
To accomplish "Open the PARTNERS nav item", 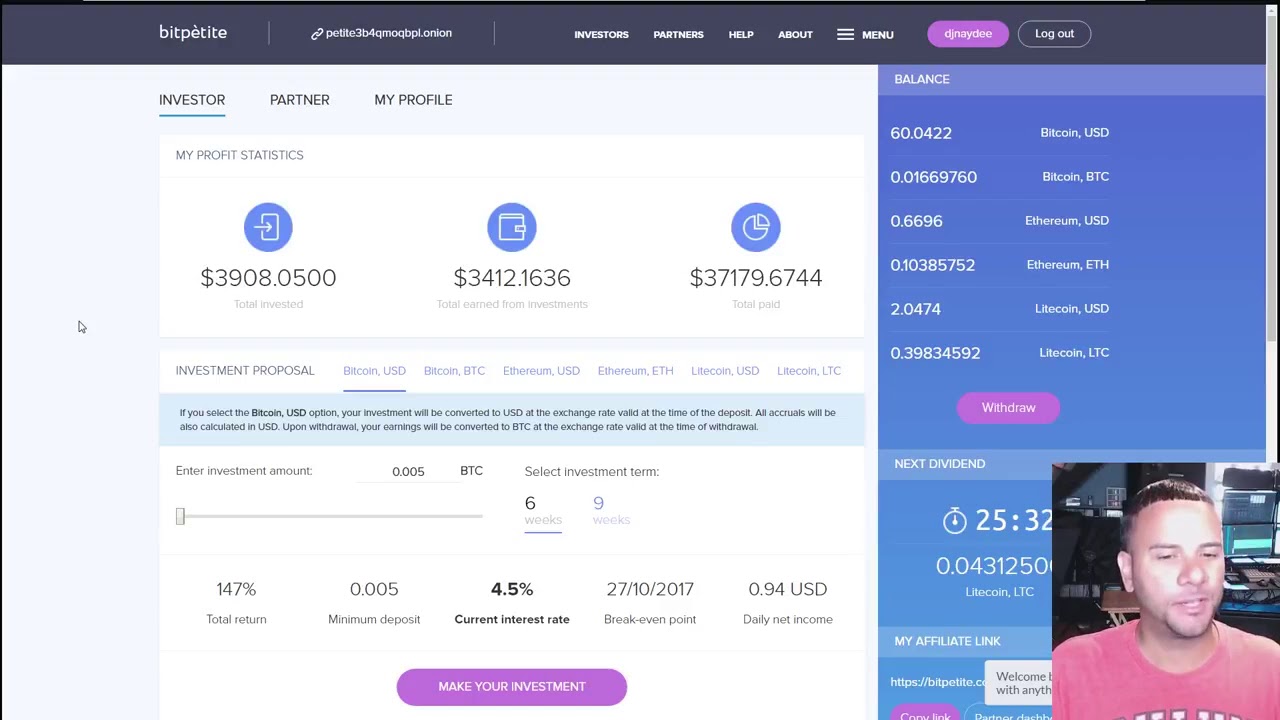I will coord(678,34).
